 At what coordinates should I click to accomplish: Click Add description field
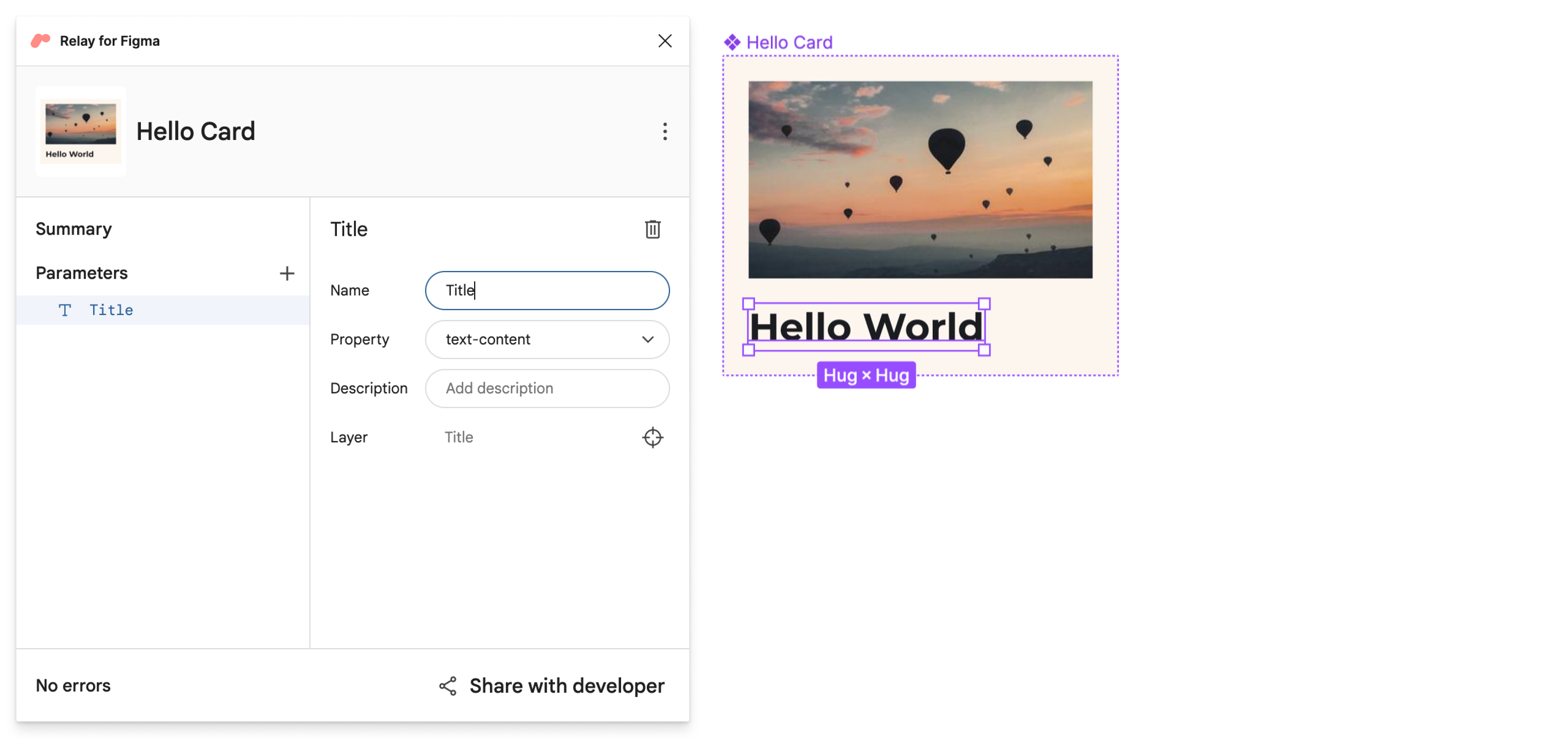548,388
